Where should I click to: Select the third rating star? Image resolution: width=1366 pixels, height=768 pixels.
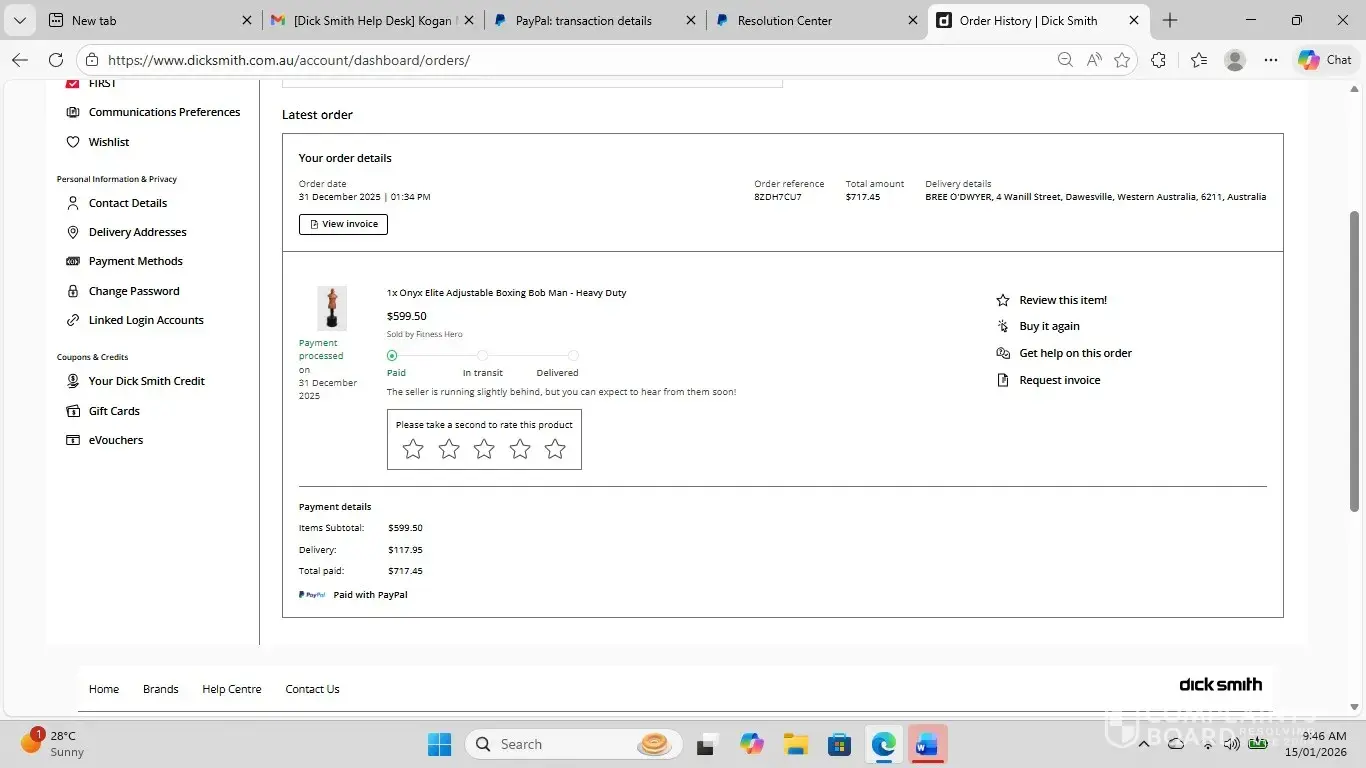pos(484,450)
